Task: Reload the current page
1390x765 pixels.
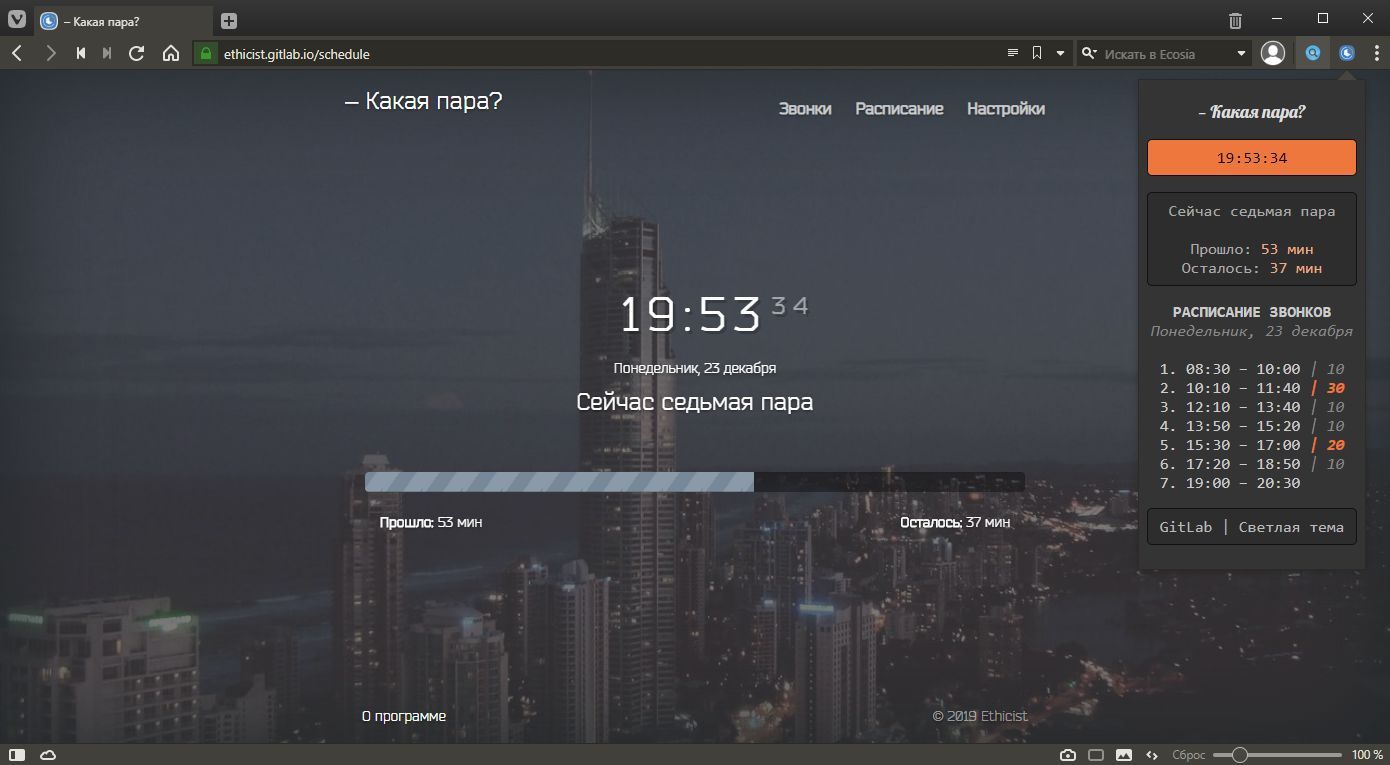Action: click(x=137, y=54)
